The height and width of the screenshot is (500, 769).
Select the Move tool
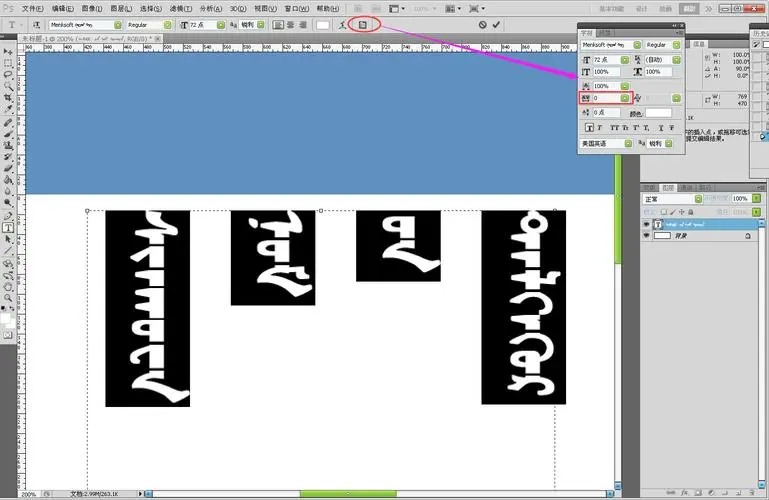pyautogui.click(x=8, y=51)
